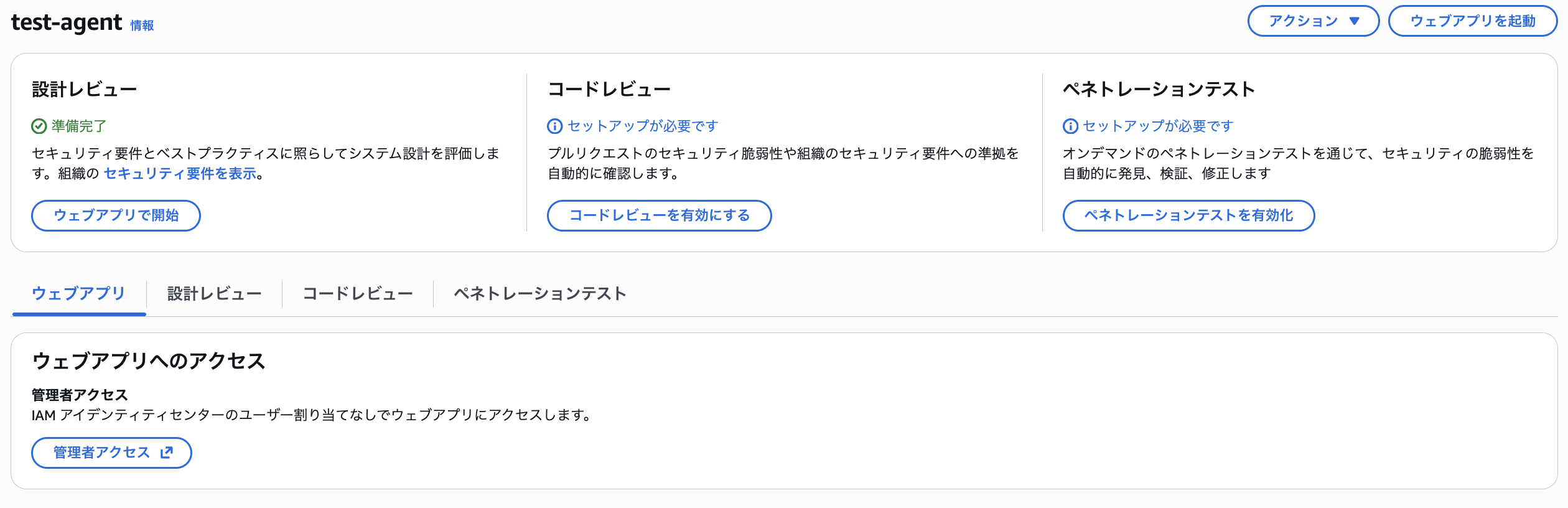This screenshot has height=508, width=1568.
Task: Select the ウェブアプリ tab
Action: tap(78, 293)
